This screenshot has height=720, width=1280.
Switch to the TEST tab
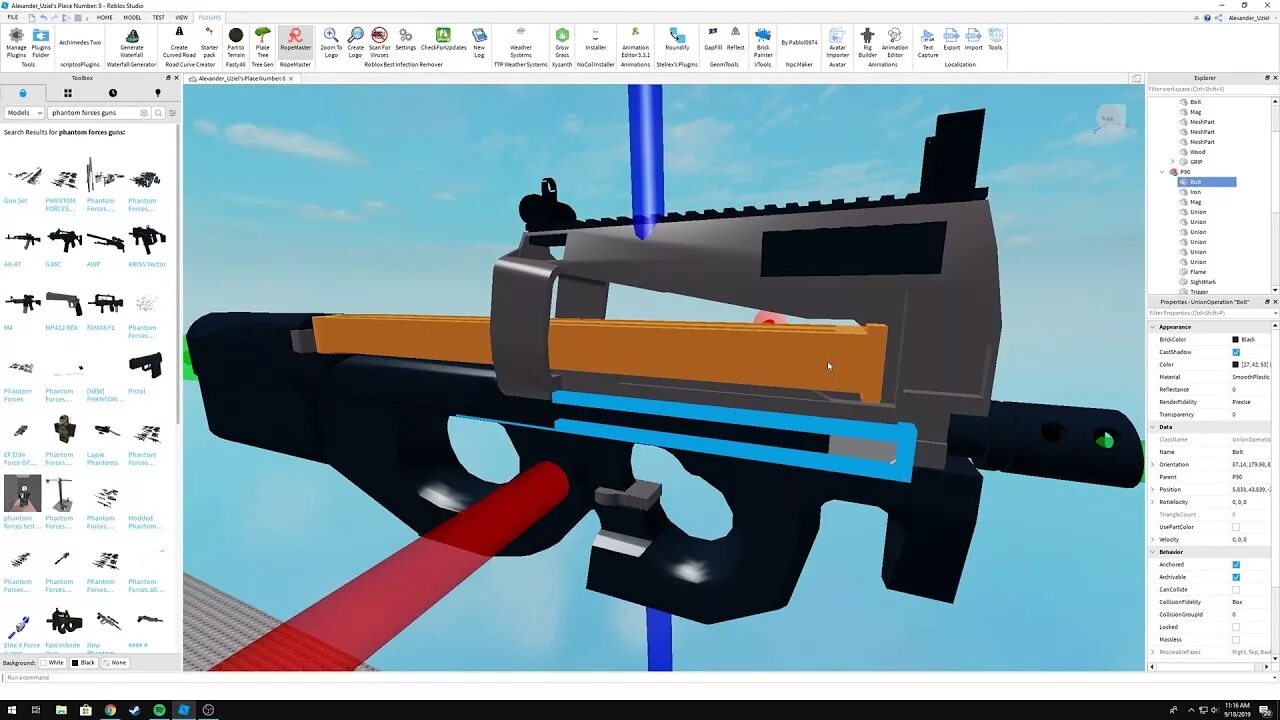coord(158,17)
